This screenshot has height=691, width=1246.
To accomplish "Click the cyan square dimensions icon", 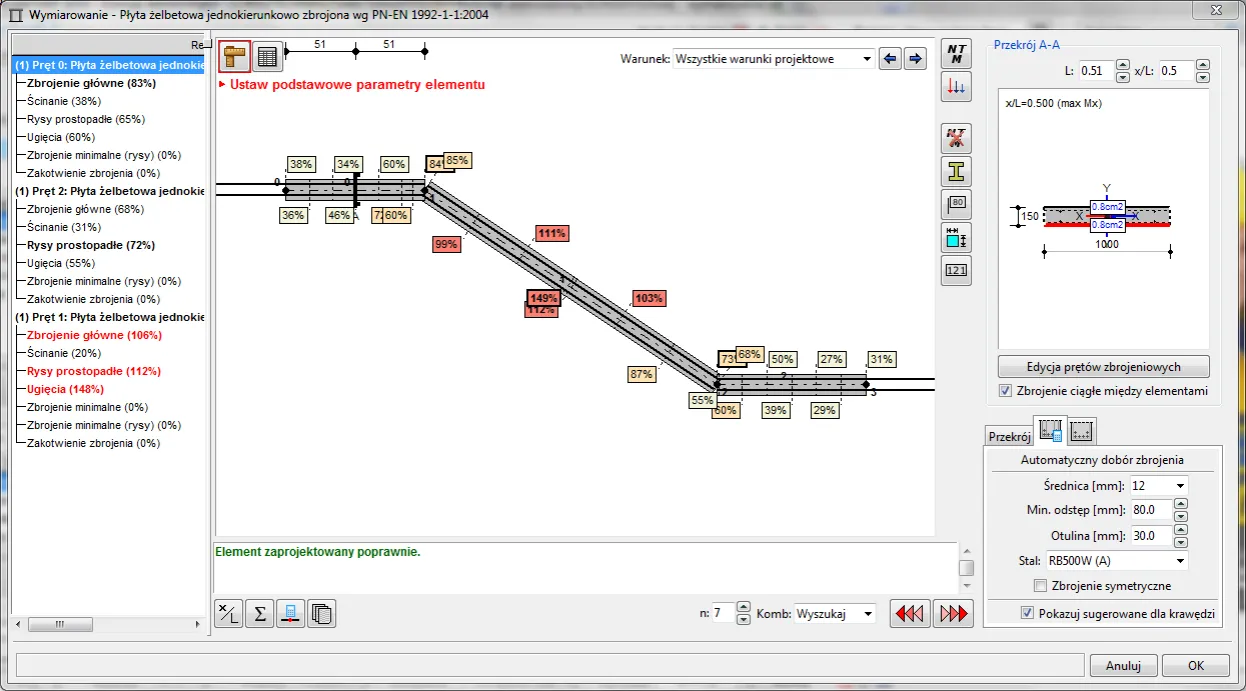I will pos(957,238).
